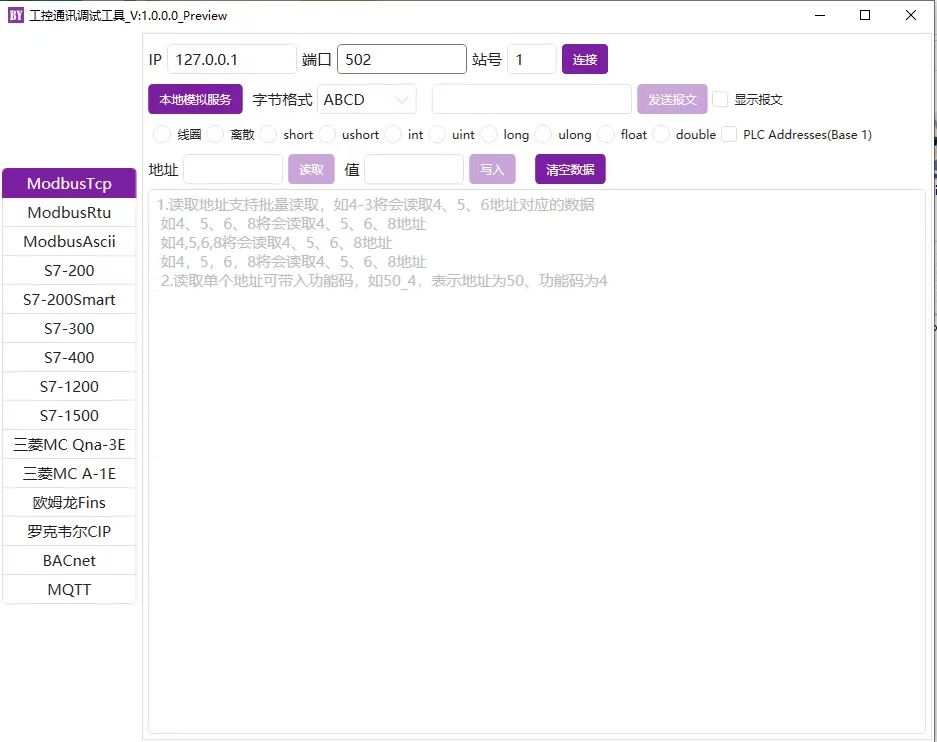Click the 地址 address input field
Image resolution: width=937 pixels, height=742 pixels.
coord(233,169)
